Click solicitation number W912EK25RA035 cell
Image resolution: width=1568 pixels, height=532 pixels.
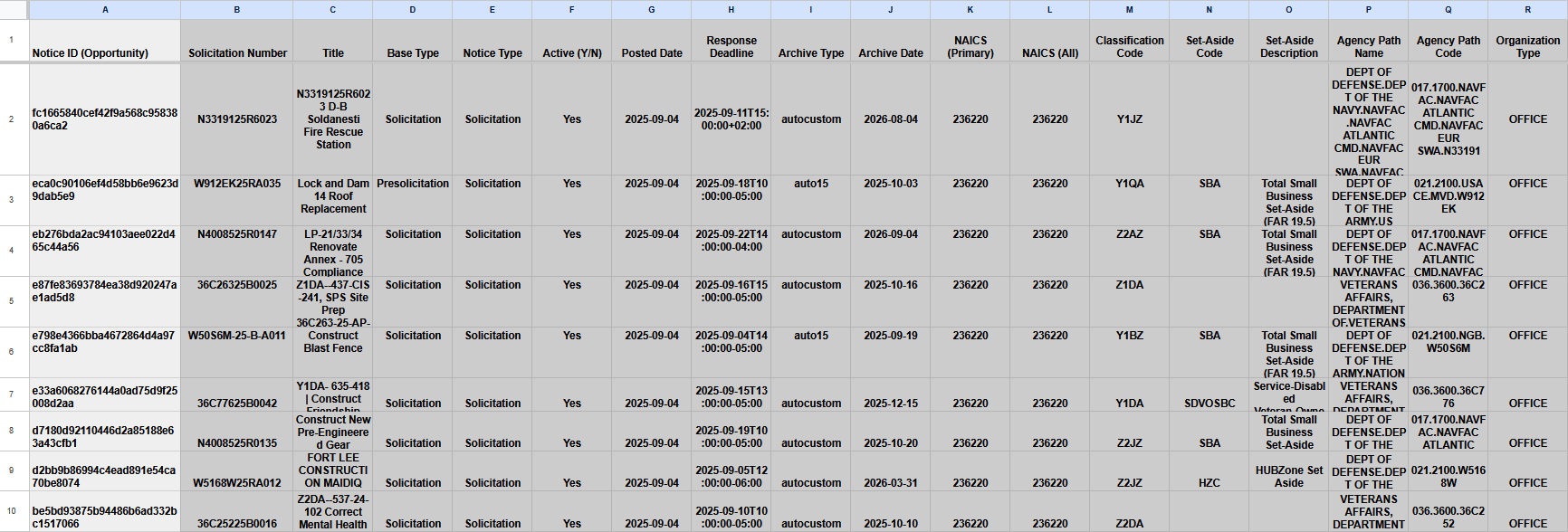coord(237,184)
